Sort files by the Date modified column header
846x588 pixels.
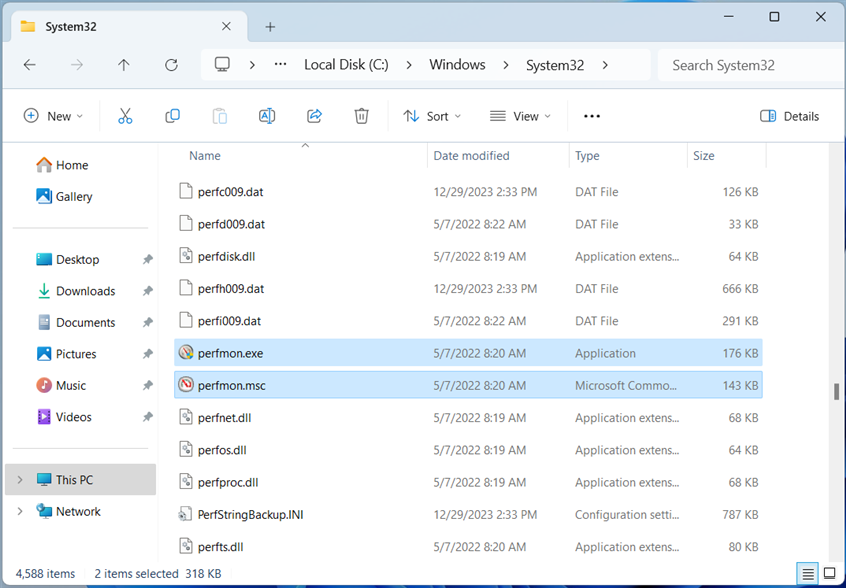coord(472,156)
